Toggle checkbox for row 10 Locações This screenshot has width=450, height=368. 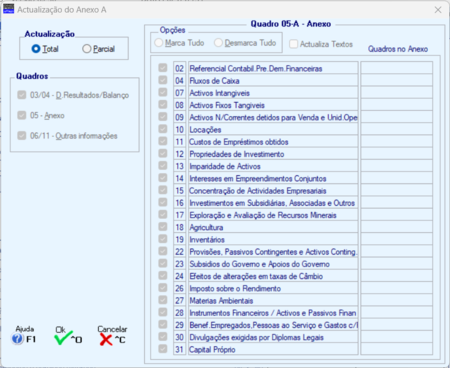[163, 129]
